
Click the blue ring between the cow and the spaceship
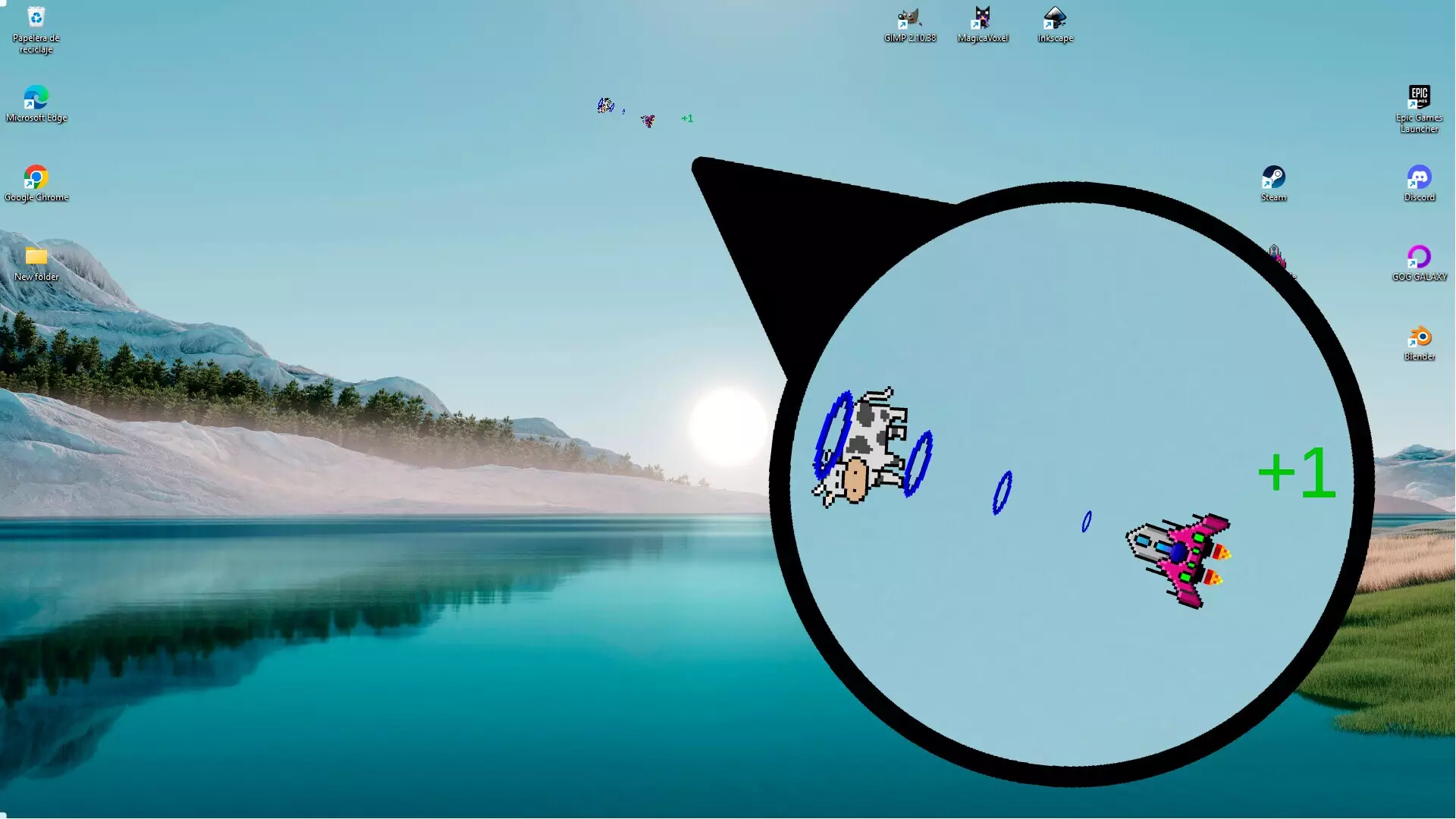coord(1002,493)
